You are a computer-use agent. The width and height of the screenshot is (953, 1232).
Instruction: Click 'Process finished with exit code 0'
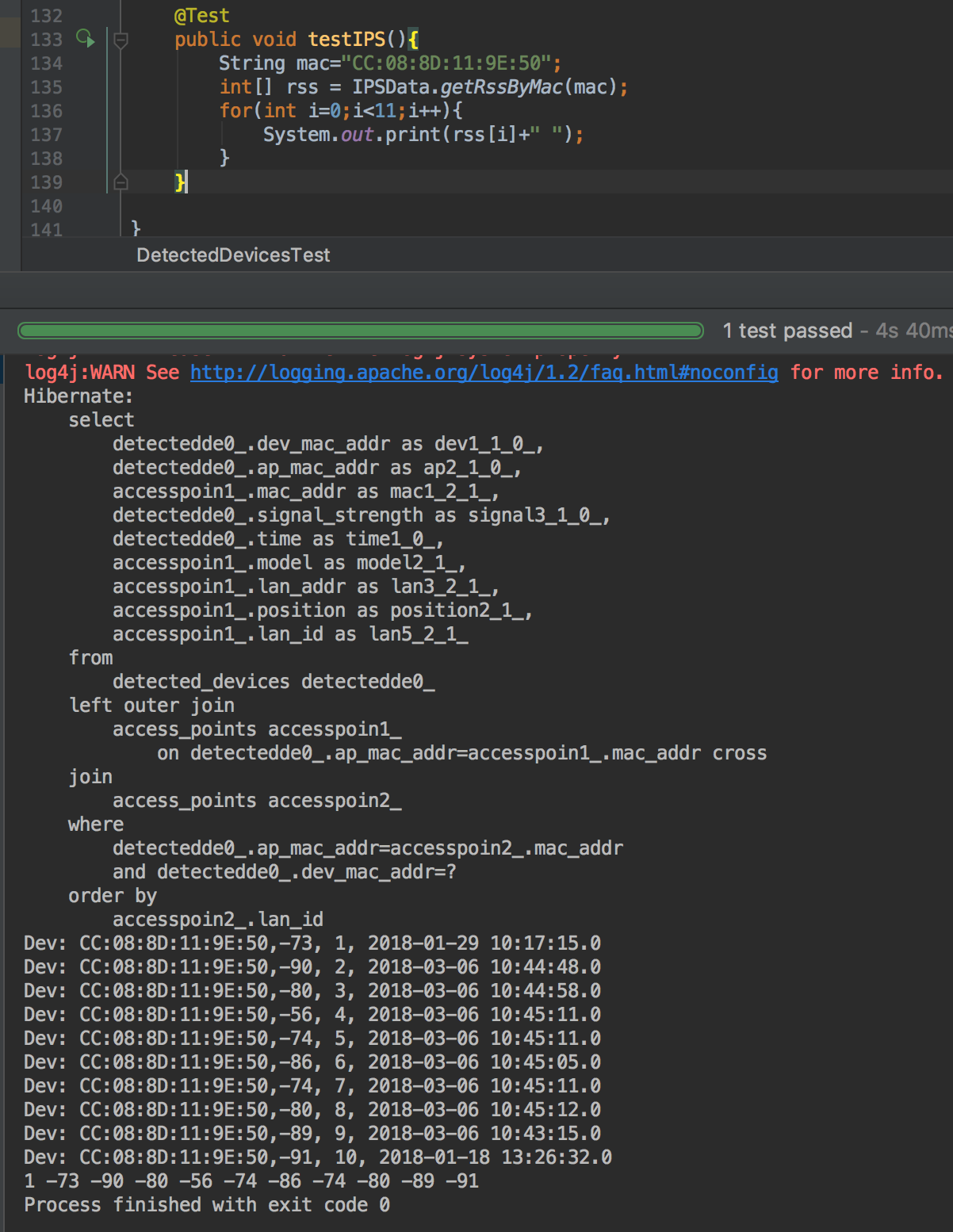click(x=207, y=1204)
